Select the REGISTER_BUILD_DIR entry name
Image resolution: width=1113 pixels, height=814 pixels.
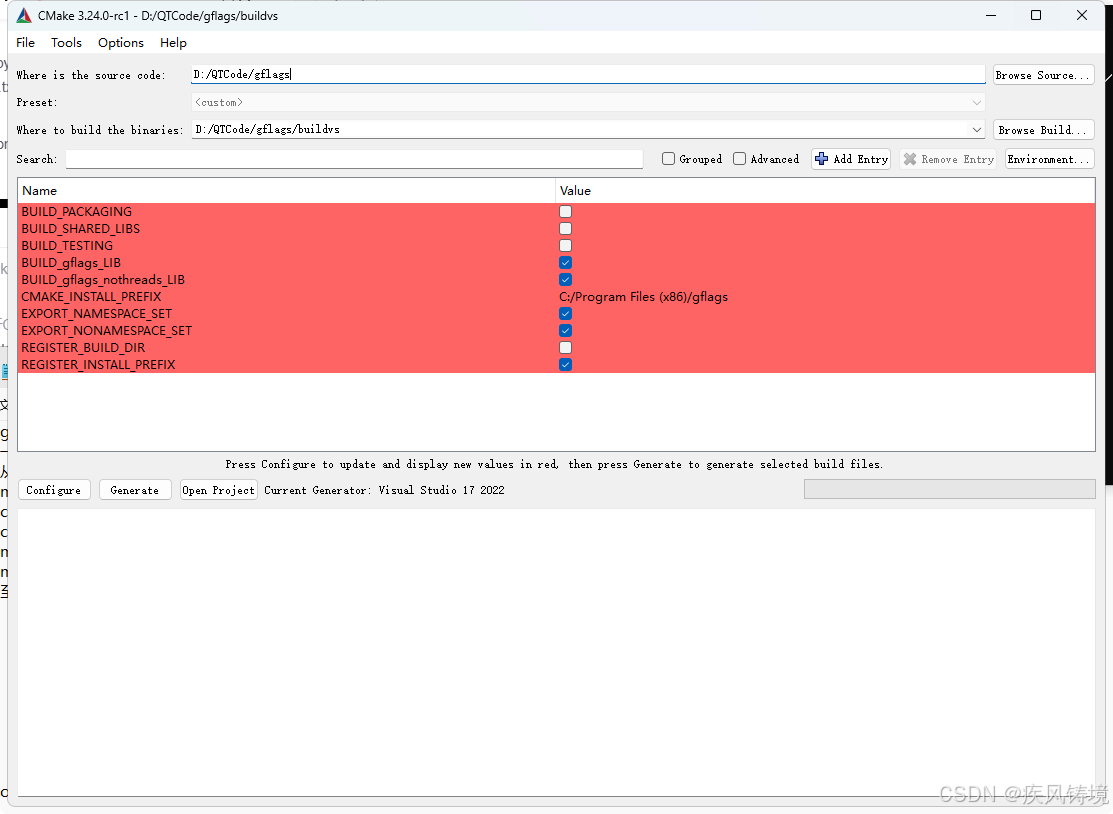pyautogui.click(x=83, y=348)
